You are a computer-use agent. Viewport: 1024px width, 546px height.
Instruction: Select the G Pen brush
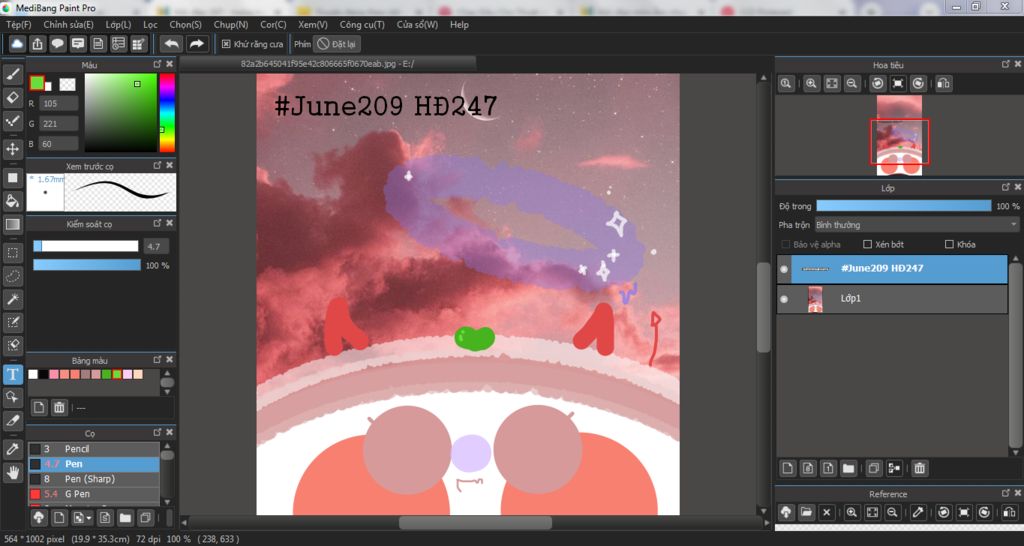tap(93, 494)
